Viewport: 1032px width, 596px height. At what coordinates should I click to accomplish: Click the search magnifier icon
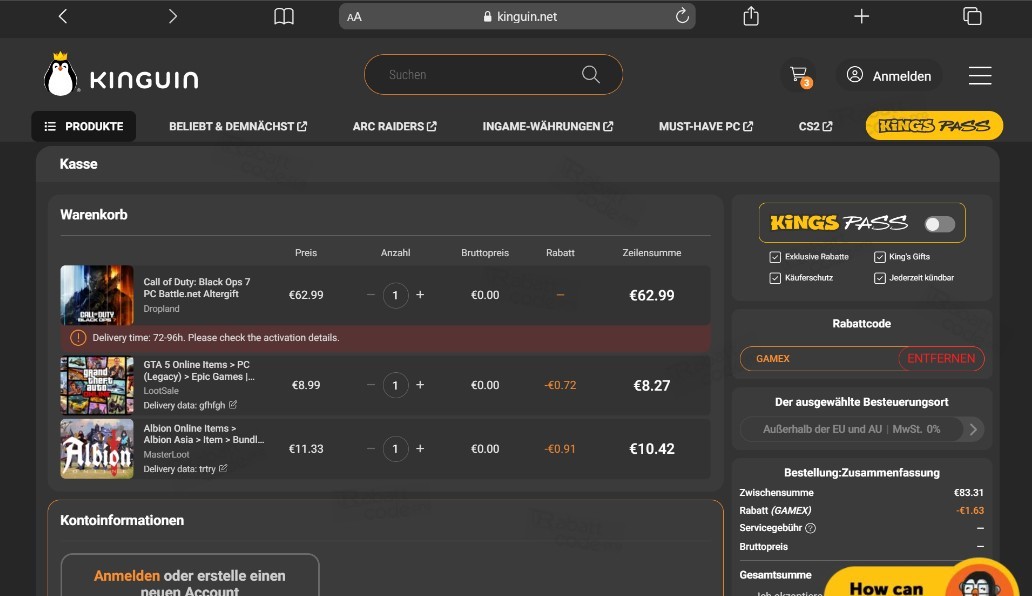point(590,74)
